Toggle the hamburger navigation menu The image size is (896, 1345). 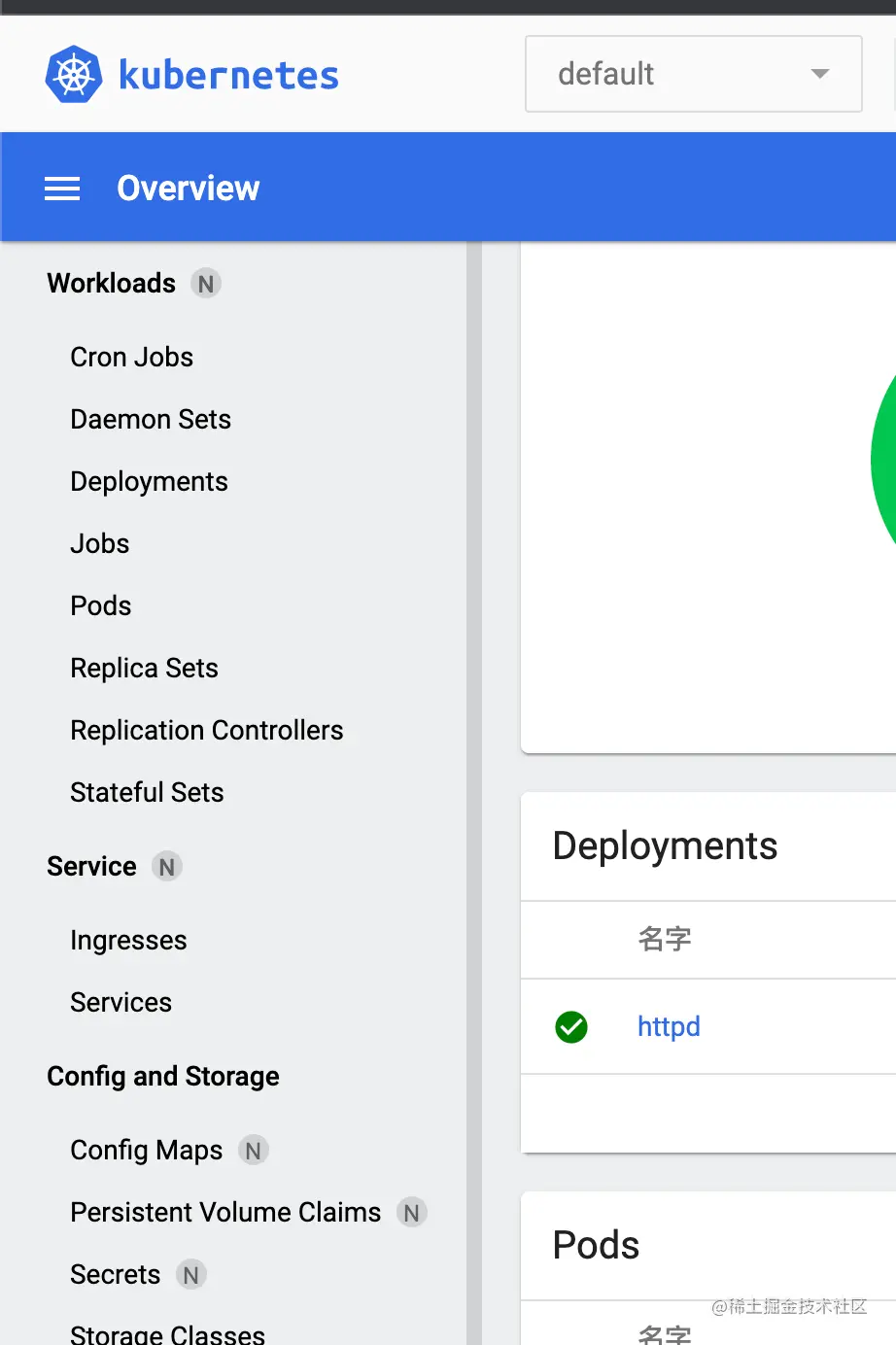[x=62, y=189]
